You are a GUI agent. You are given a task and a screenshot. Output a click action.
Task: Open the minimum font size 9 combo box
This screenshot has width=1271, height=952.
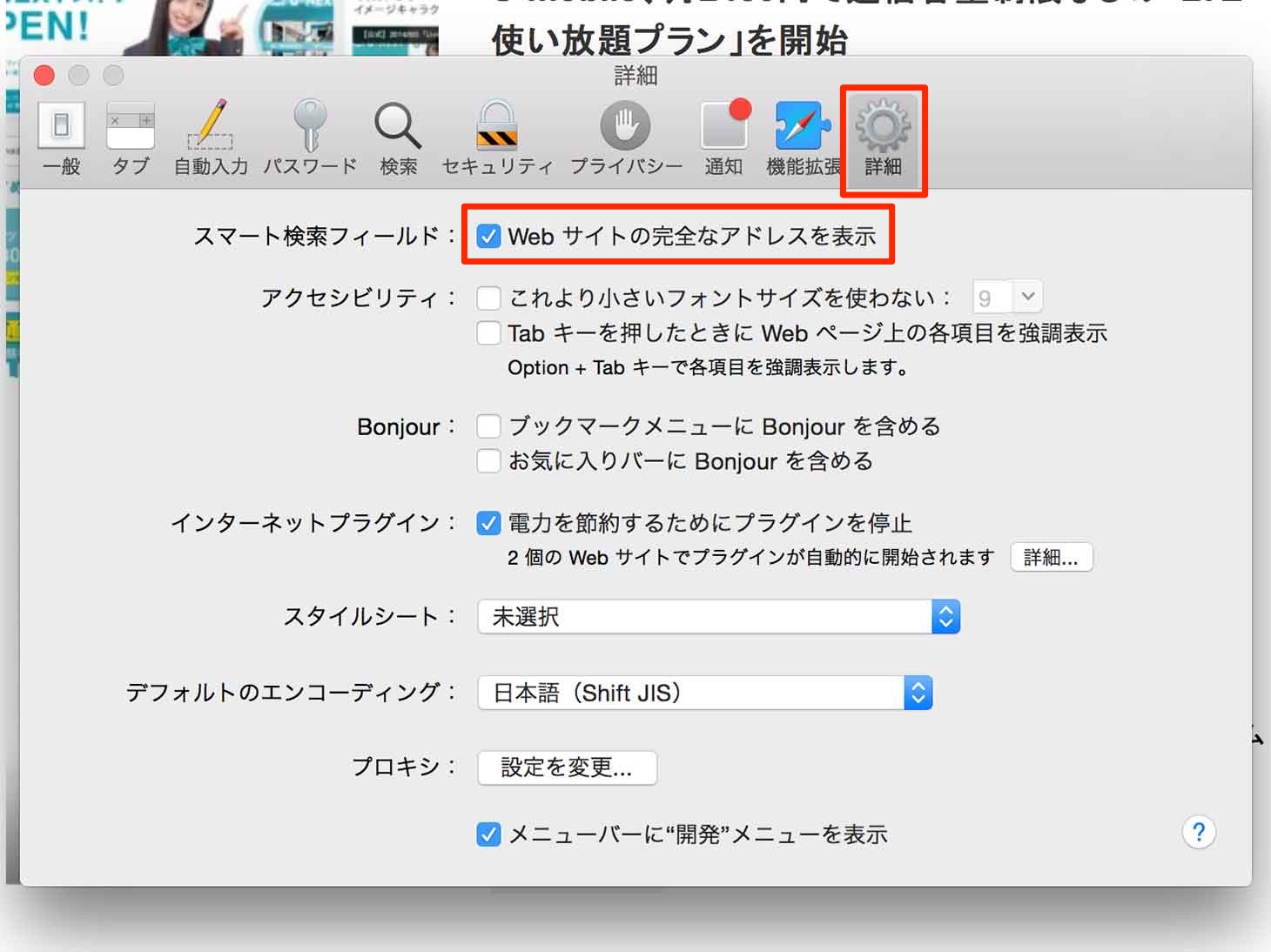coord(1007,298)
